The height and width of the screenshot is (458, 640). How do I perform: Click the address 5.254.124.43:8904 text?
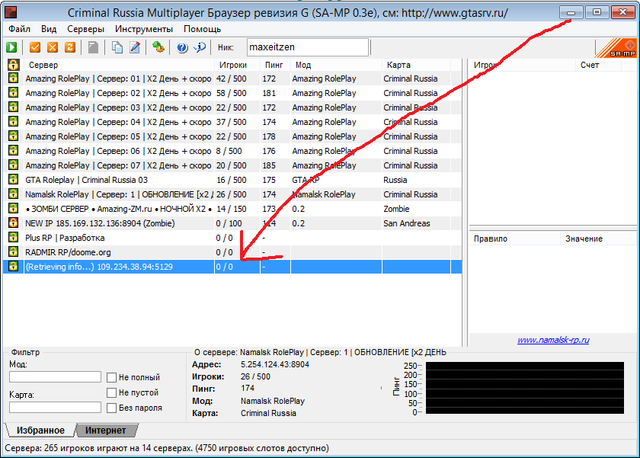pyautogui.click(x=275, y=365)
